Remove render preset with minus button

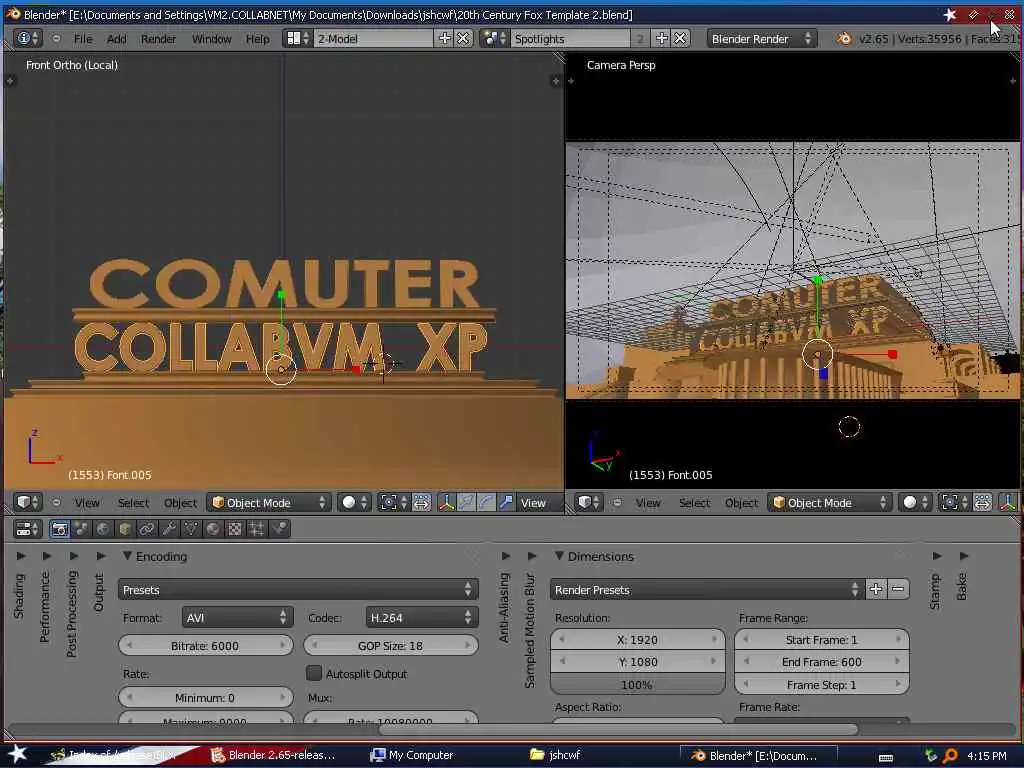coord(898,590)
